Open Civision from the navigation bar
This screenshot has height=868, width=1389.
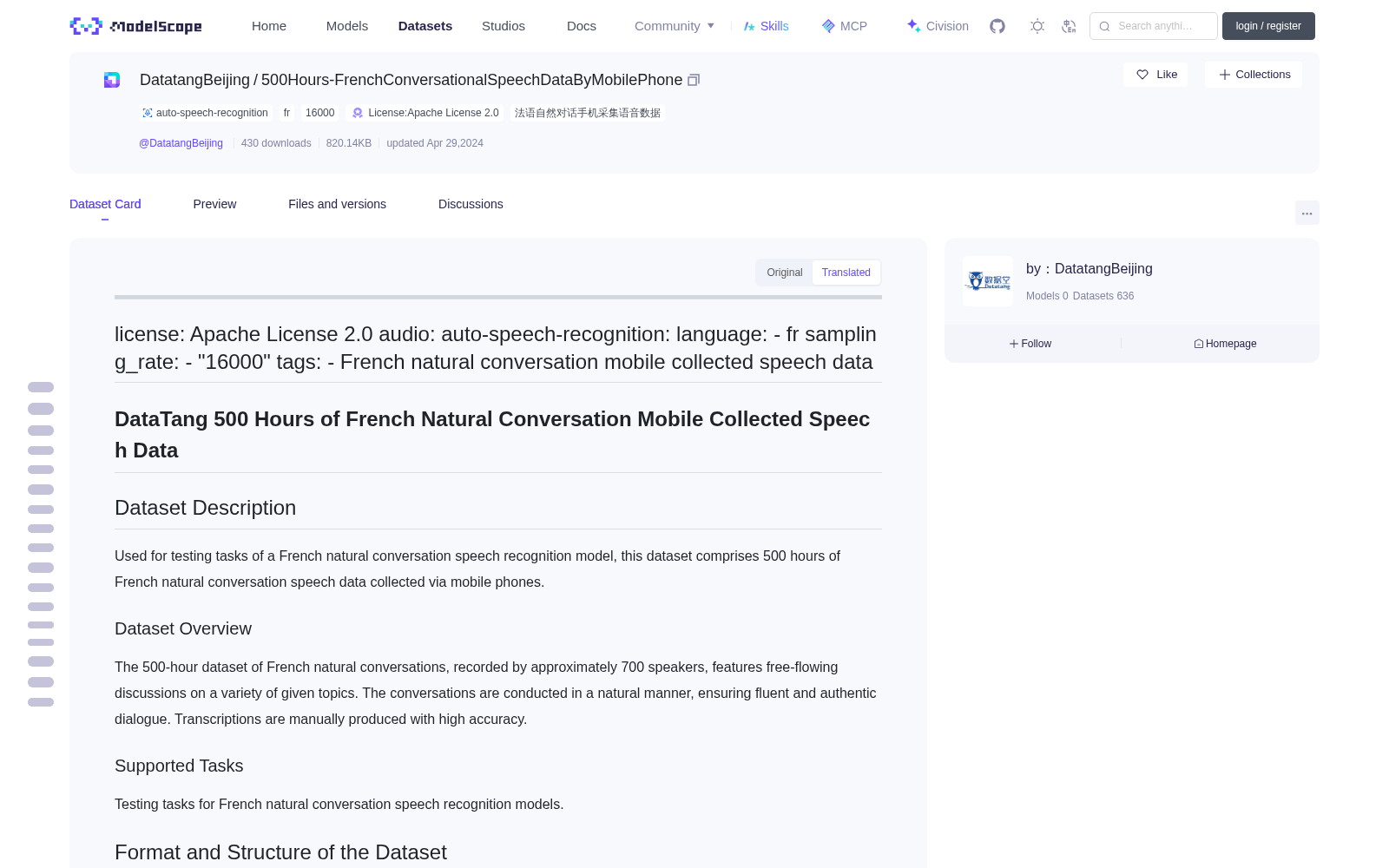[938, 26]
